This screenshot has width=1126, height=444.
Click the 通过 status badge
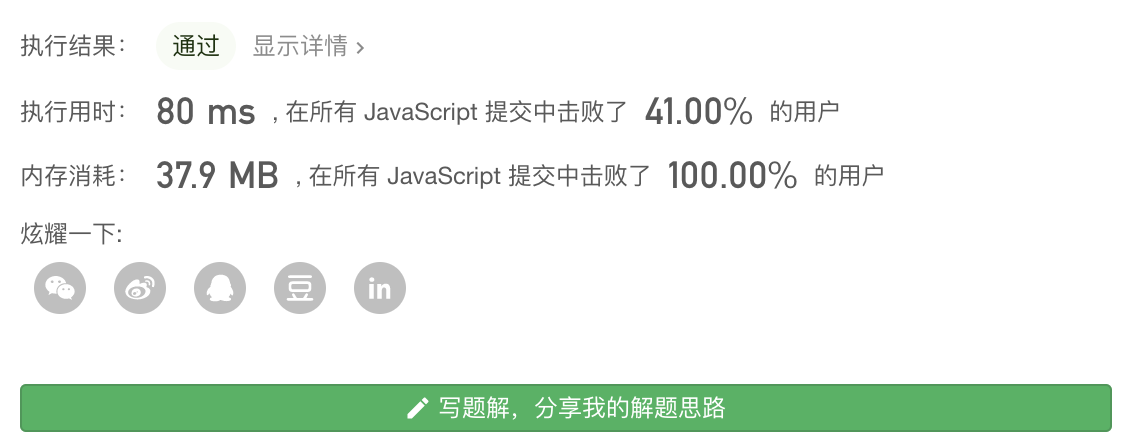pyautogui.click(x=196, y=46)
